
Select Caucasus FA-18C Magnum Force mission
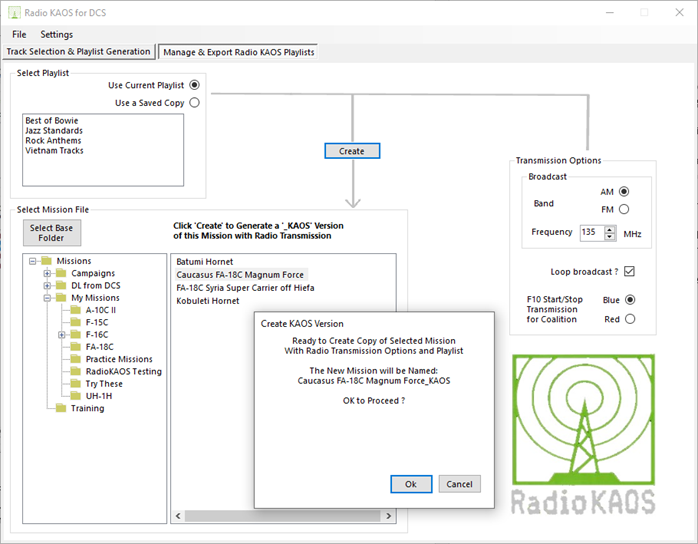click(240, 275)
